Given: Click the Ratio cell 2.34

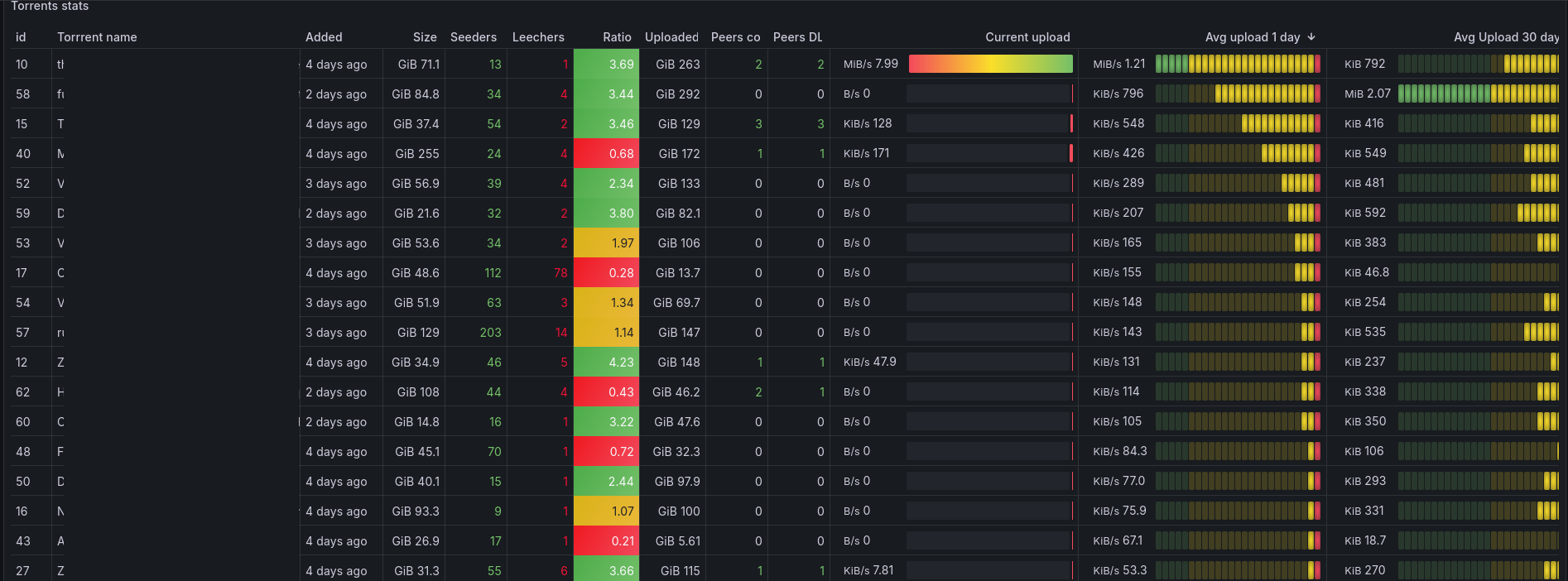Looking at the screenshot, I should pos(606,183).
